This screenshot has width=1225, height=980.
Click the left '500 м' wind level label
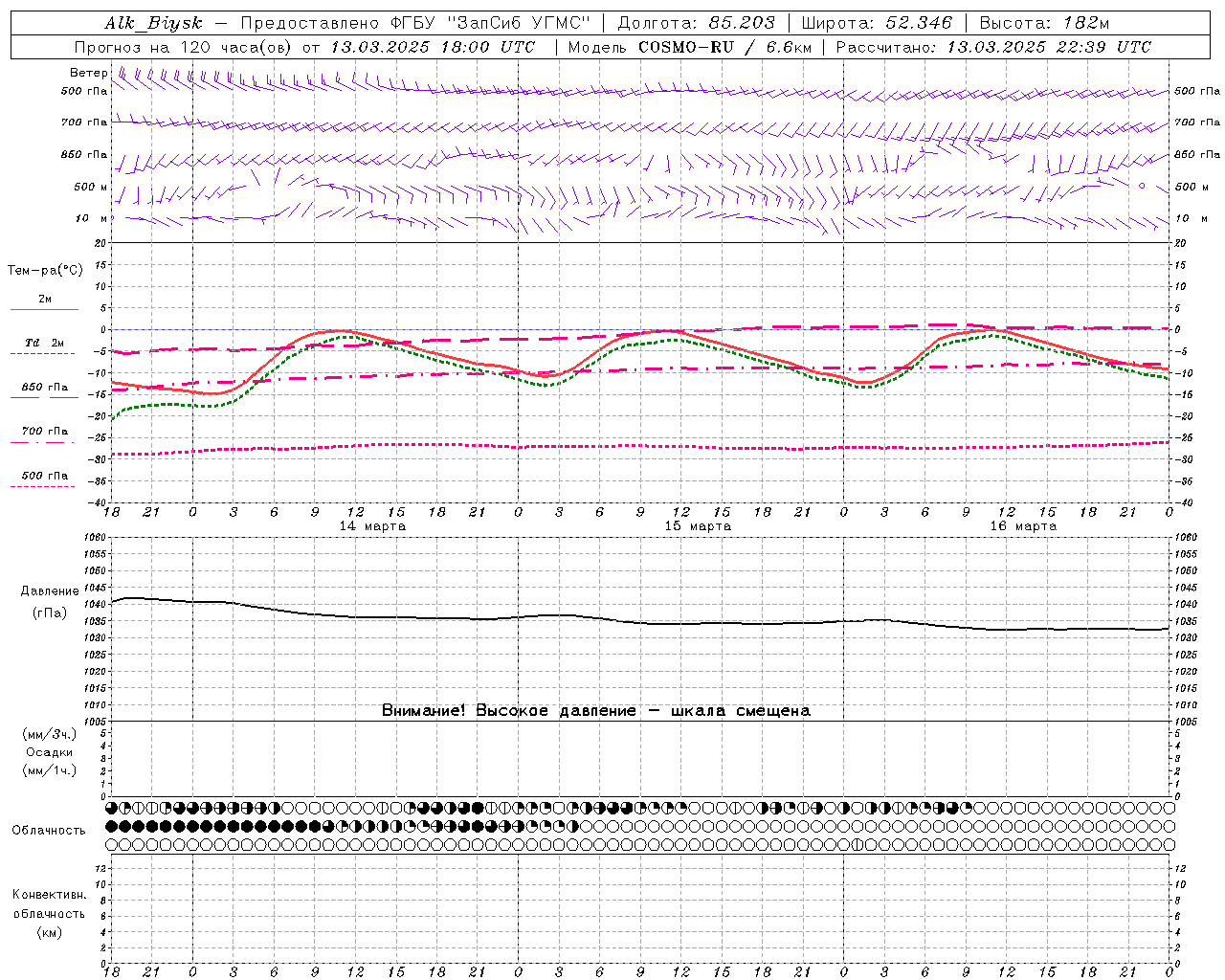91,187
